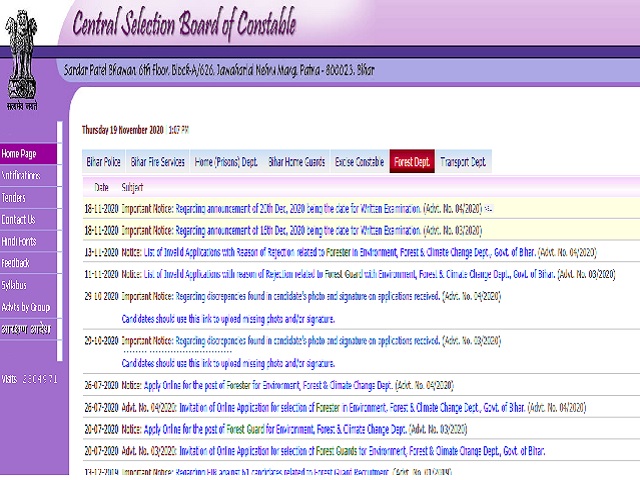This screenshot has height=480, width=640.
Task: Go to Tenders in sidebar
Action: point(13,198)
